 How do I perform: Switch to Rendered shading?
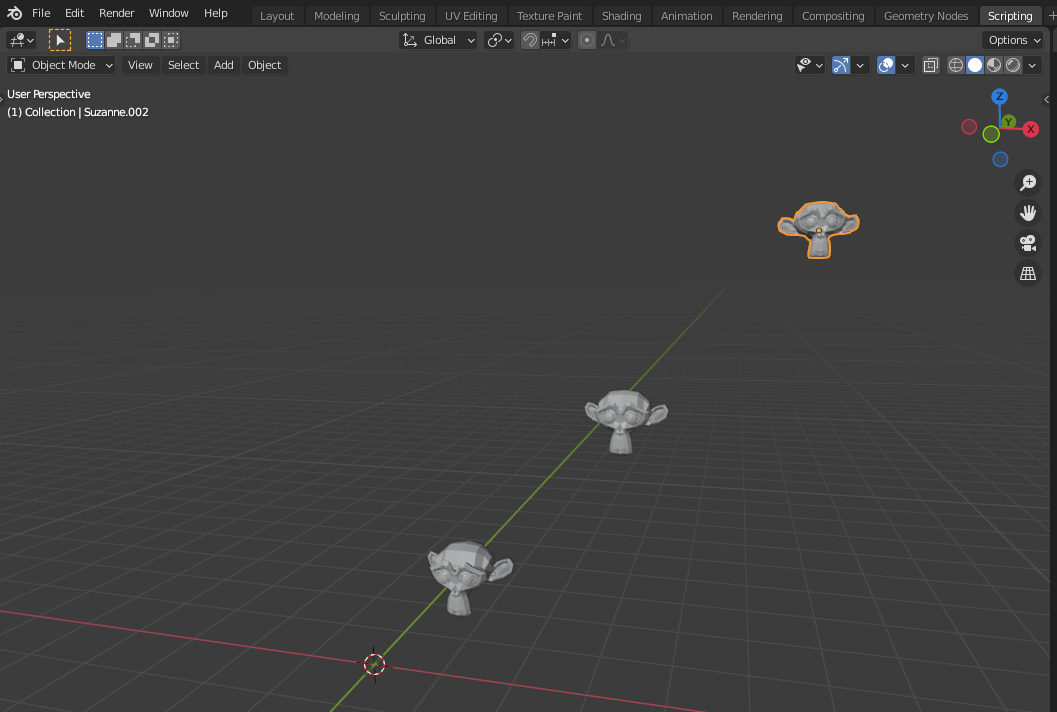(x=1013, y=65)
